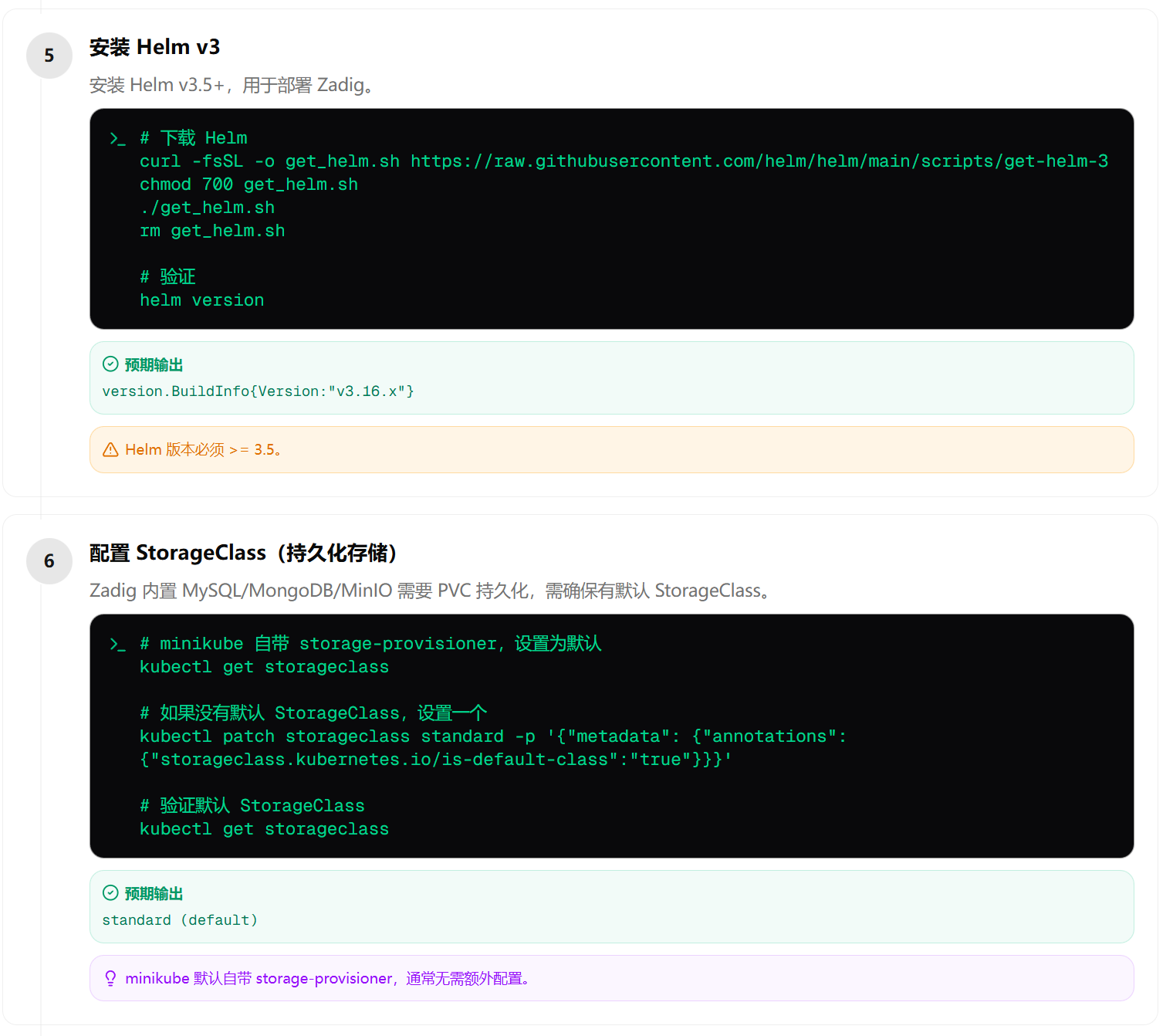
Task: Click the lightbulb tip icon in minikube note
Action: coord(110,978)
